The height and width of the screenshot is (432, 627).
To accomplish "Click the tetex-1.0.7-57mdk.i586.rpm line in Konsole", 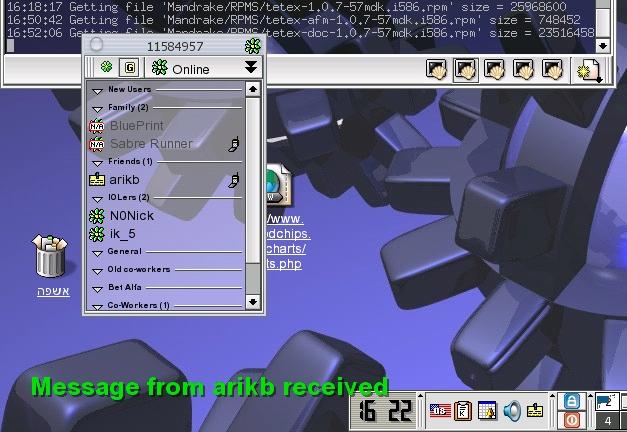I will (x=286, y=6).
